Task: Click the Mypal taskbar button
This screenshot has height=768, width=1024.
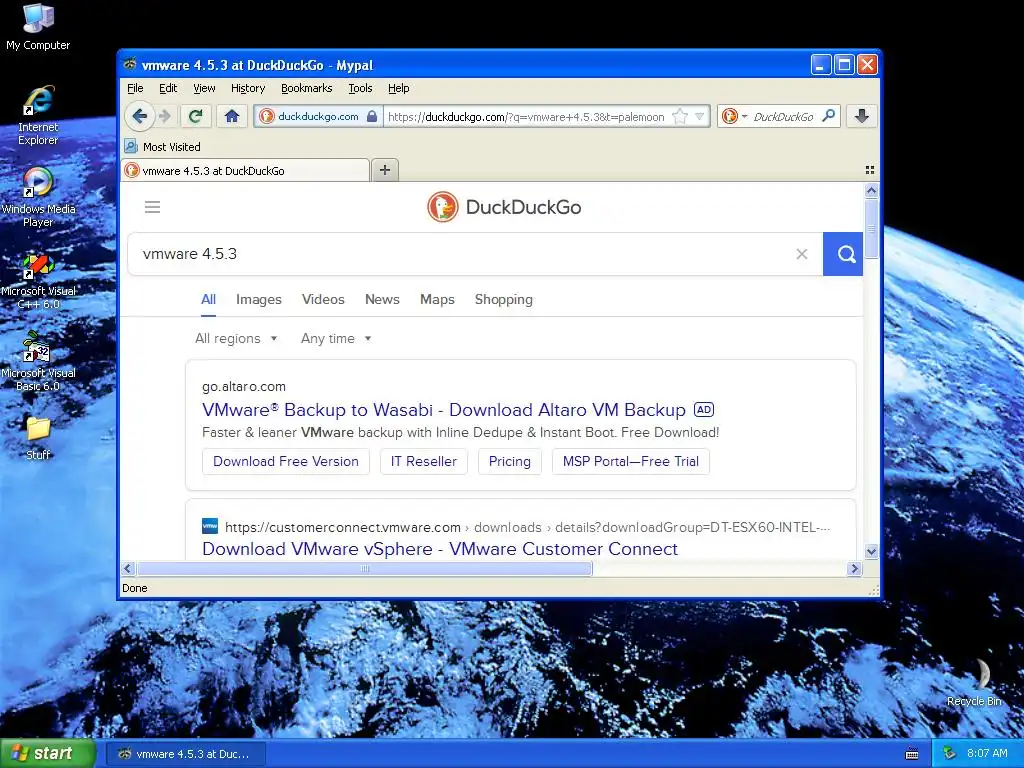Action: pos(185,754)
